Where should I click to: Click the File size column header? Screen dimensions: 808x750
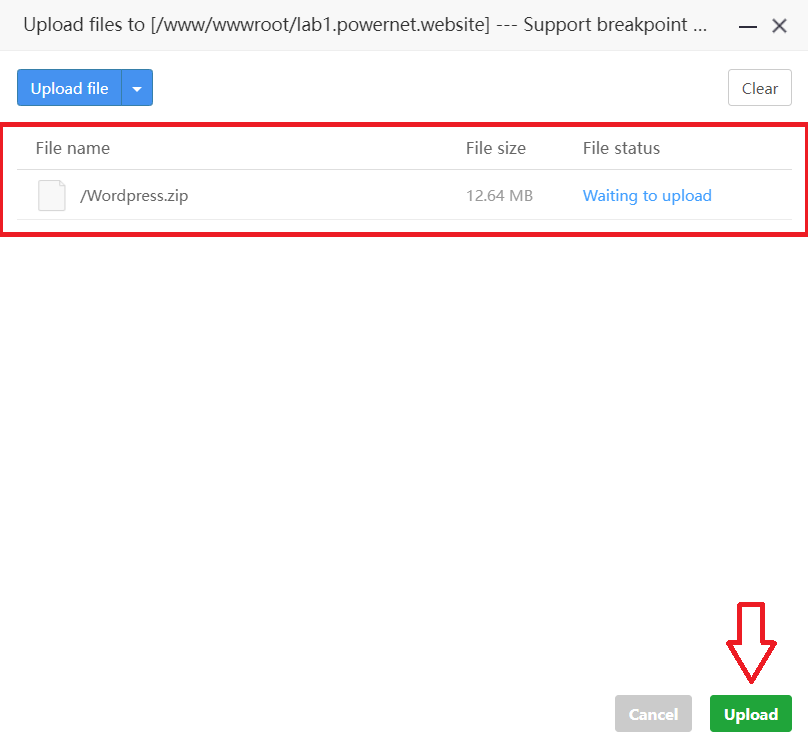click(x=496, y=148)
